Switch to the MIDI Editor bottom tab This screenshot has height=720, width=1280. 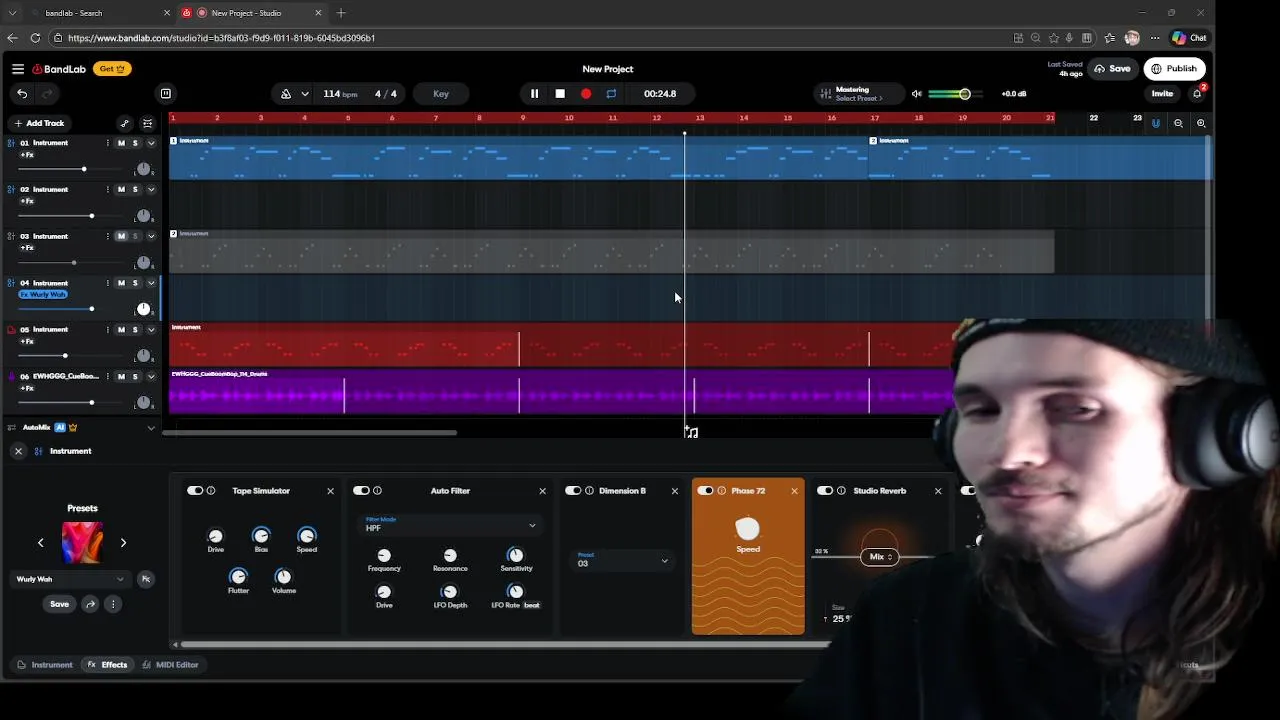(171, 665)
